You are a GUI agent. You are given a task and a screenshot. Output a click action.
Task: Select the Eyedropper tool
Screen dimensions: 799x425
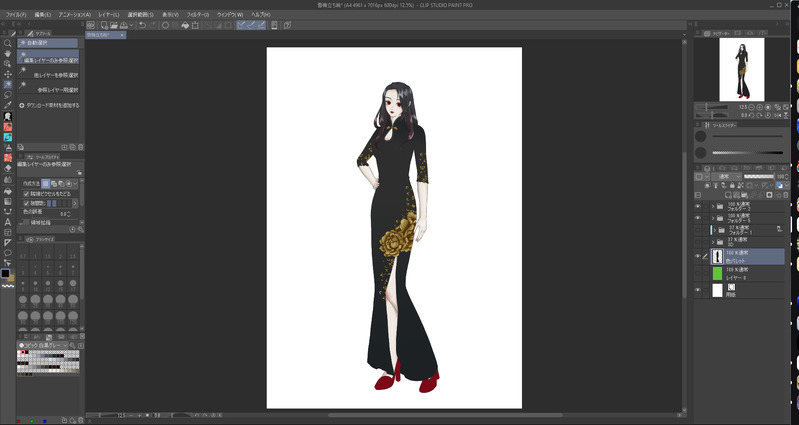pos(8,105)
